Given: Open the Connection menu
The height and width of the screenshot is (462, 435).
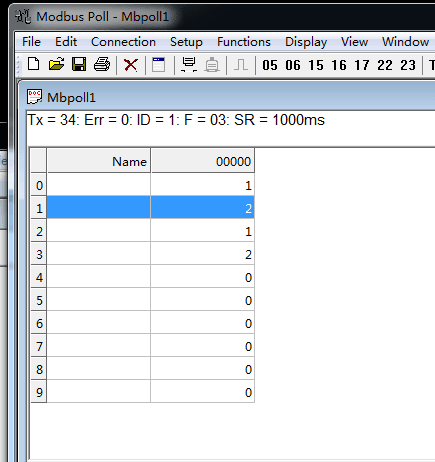Looking at the screenshot, I should click(x=123, y=42).
